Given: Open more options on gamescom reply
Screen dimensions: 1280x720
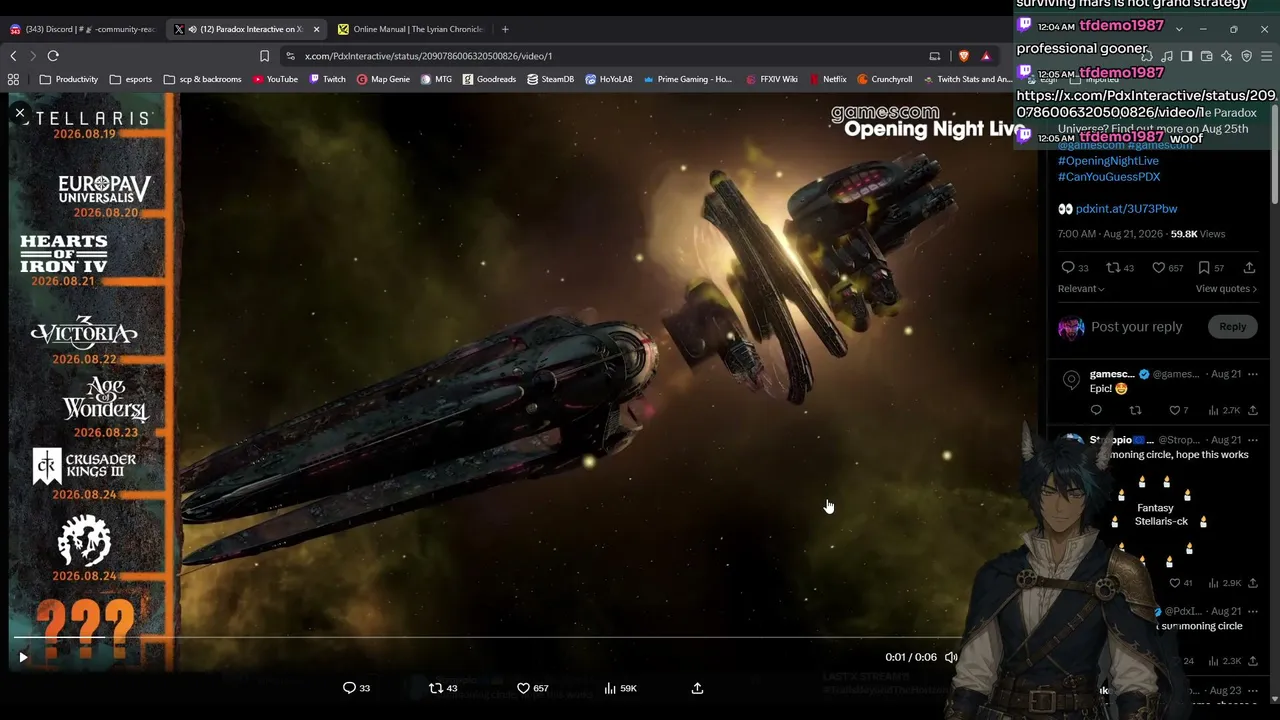Looking at the screenshot, I should point(1252,375).
